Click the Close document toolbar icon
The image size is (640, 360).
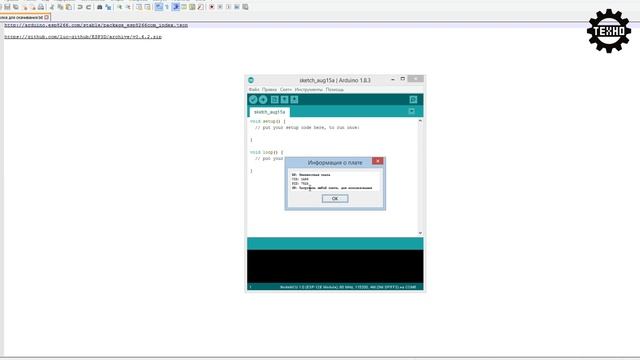pos(25,7)
